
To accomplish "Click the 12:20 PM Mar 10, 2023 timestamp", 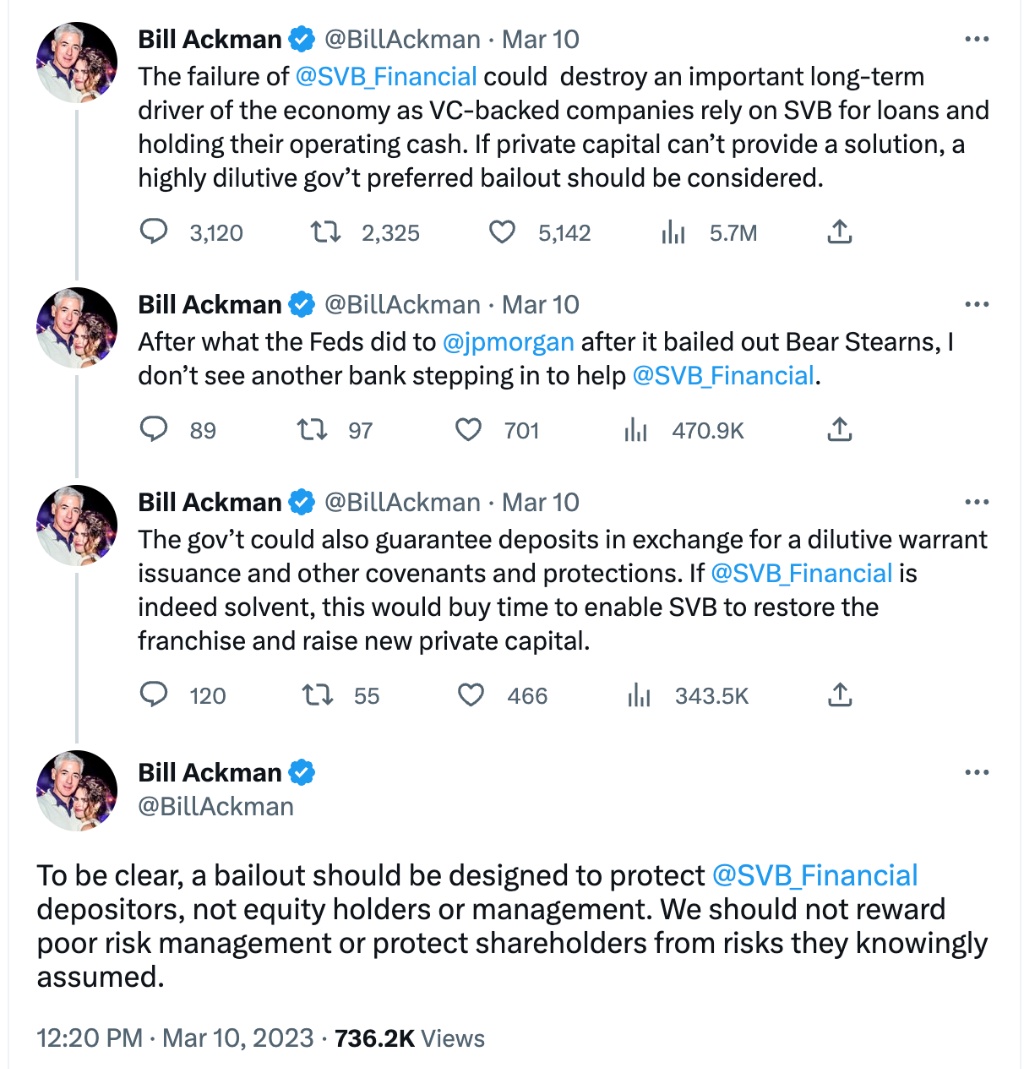I will (174, 1038).
